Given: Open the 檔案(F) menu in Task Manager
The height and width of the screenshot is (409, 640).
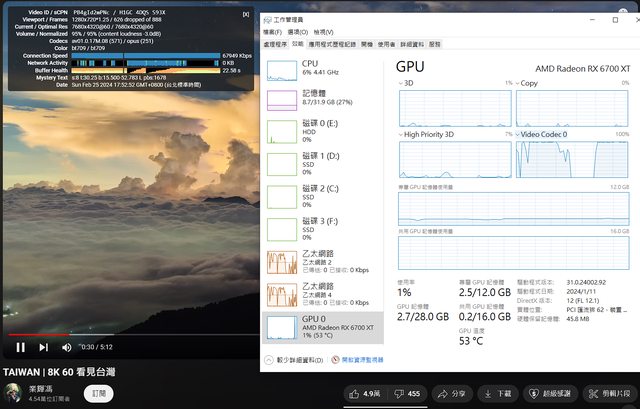Looking at the screenshot, I should tap(273, 32).
